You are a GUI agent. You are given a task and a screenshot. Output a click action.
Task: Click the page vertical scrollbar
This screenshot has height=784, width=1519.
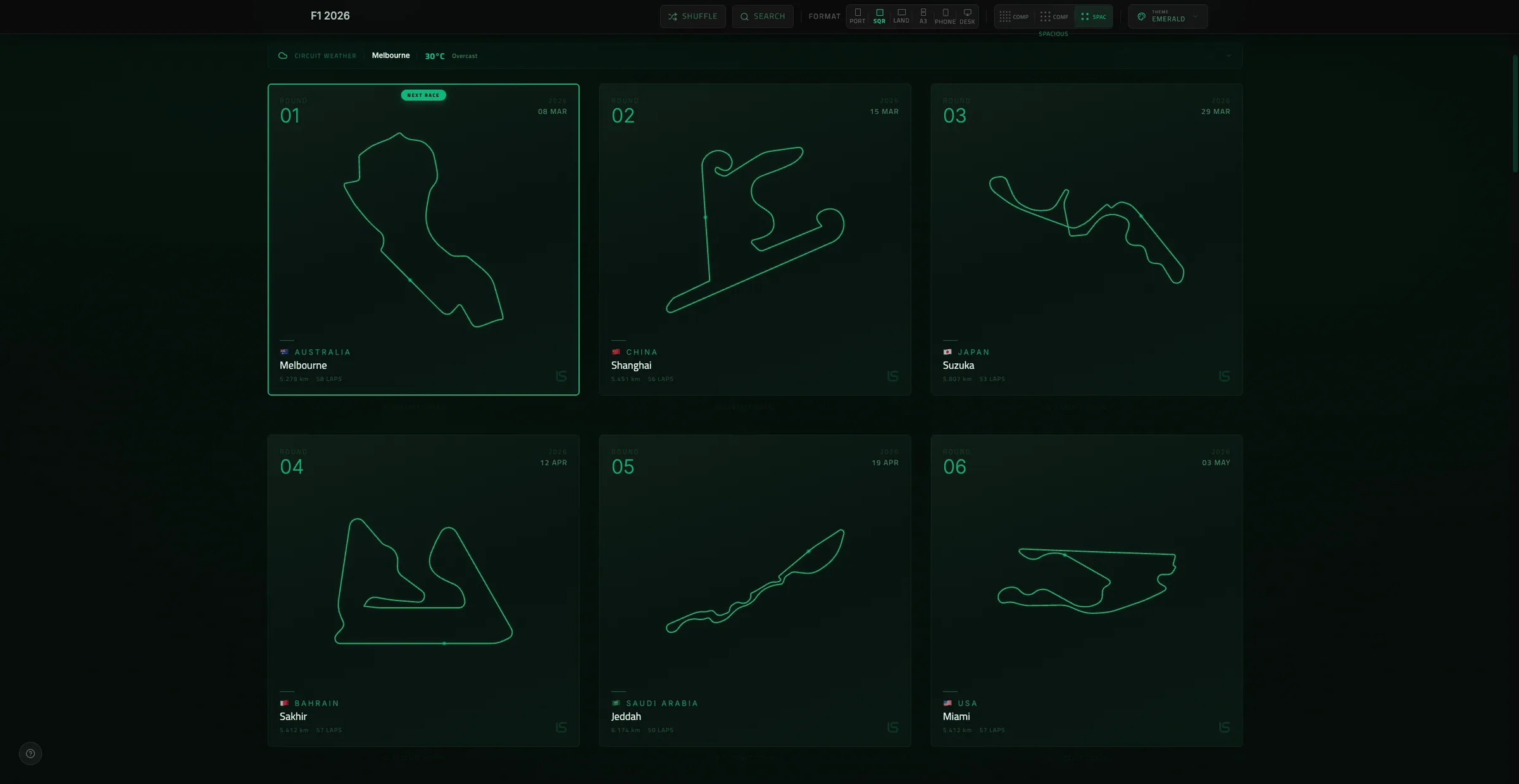[1515, 114]
